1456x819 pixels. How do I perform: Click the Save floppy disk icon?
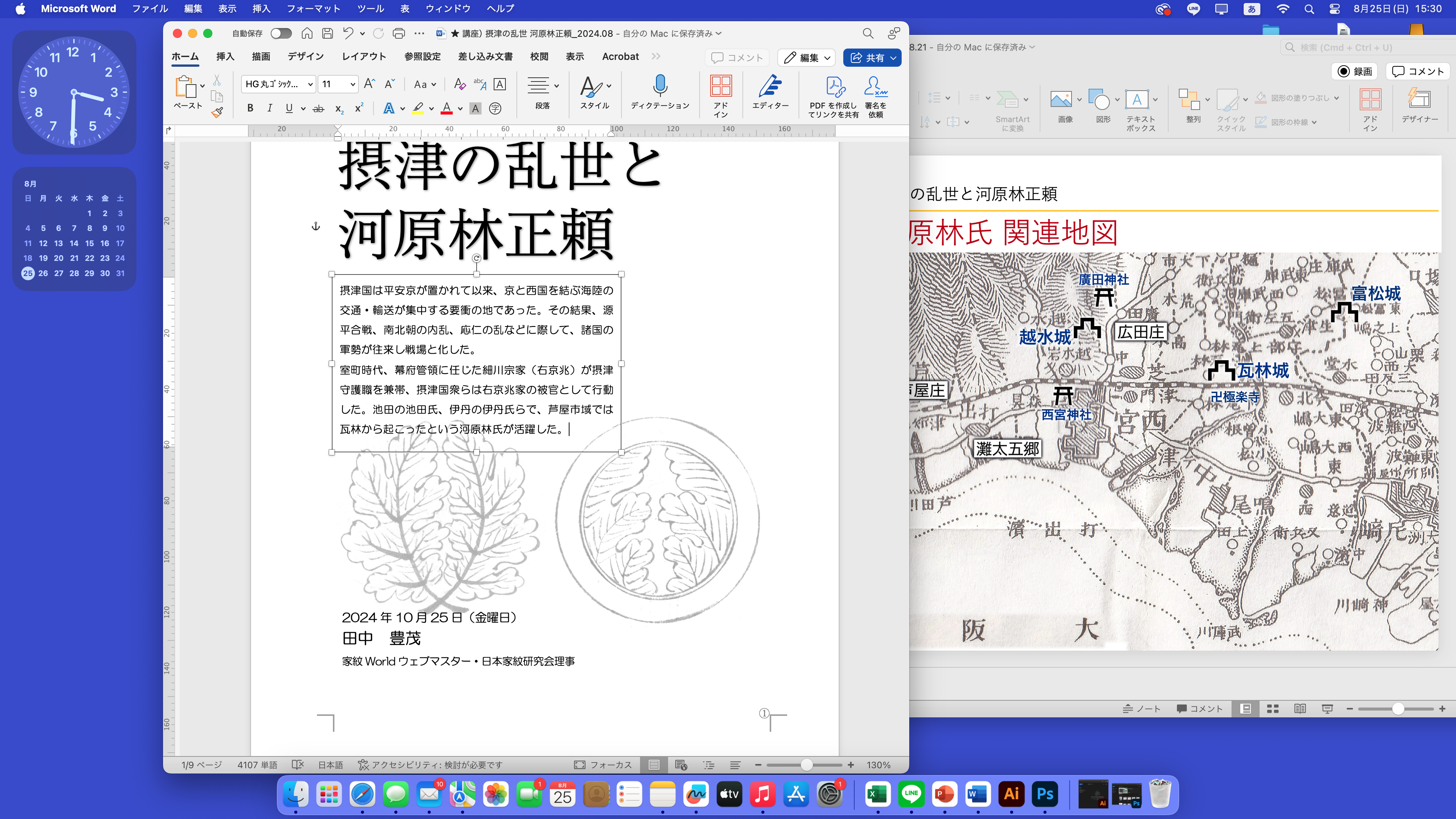coord(327,33)
